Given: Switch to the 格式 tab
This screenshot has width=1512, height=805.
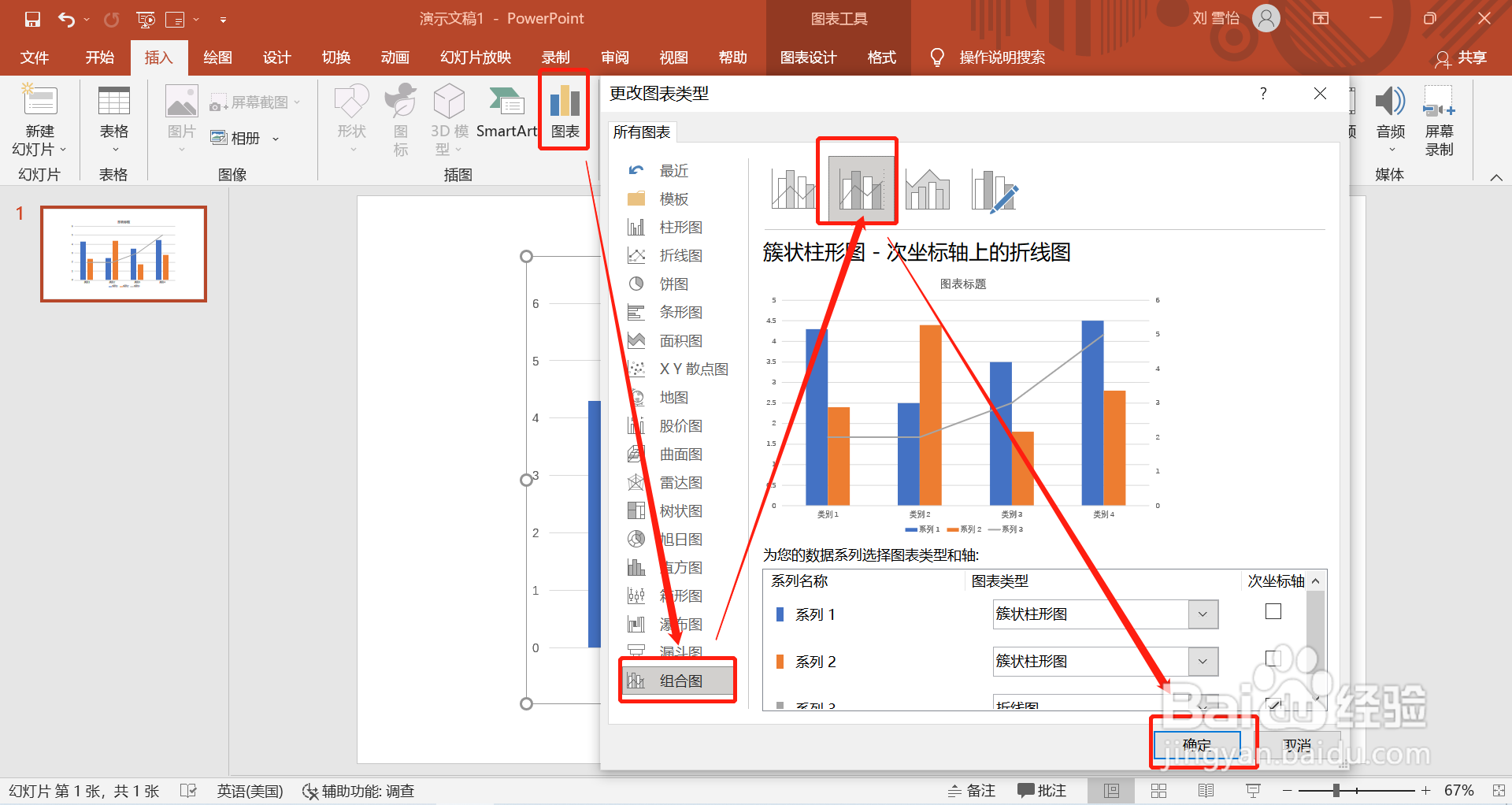Looking at the screenshot, I should coord(881,57).
